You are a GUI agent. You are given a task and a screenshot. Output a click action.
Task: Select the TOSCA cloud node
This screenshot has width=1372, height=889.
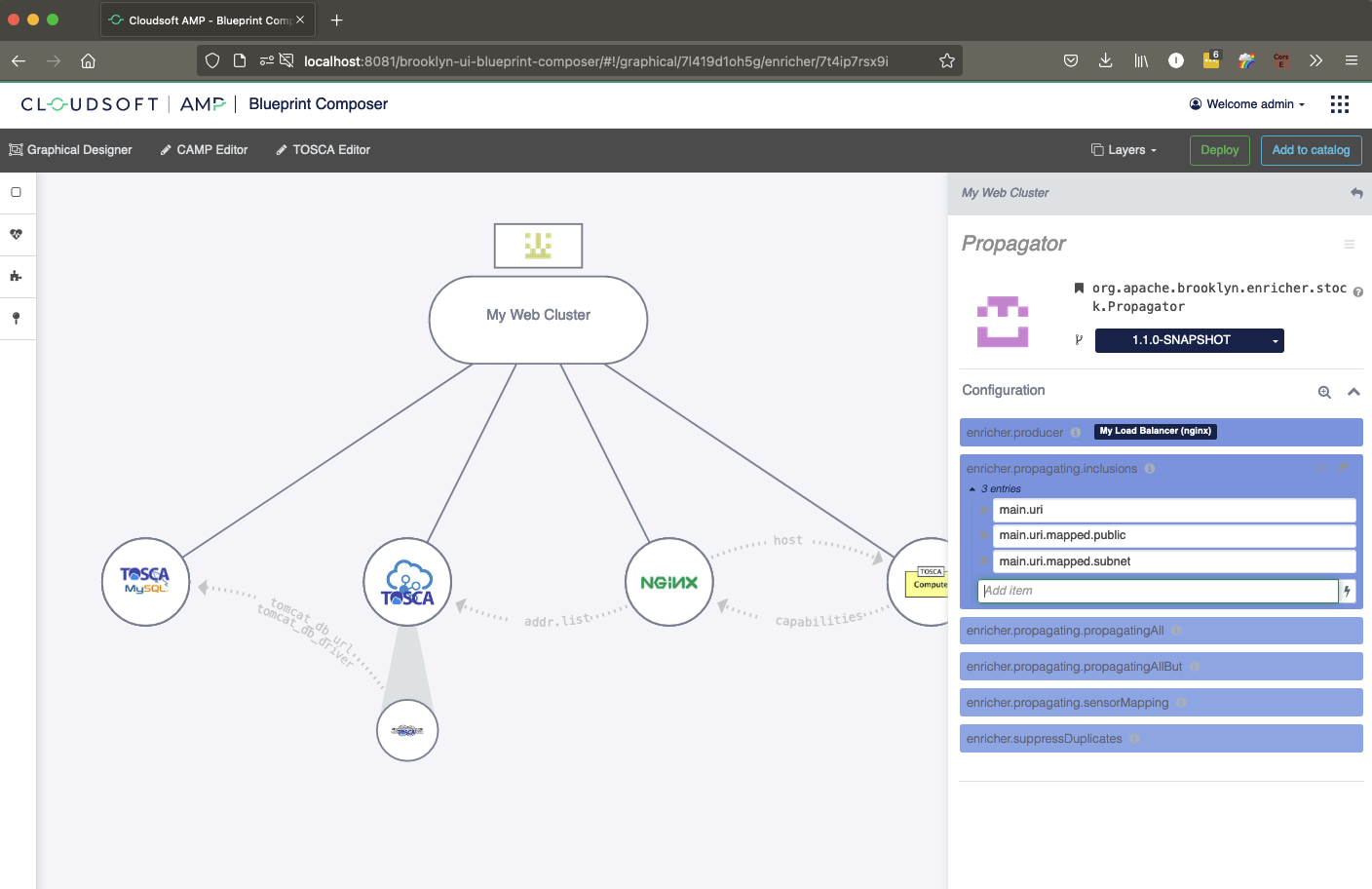407,582
